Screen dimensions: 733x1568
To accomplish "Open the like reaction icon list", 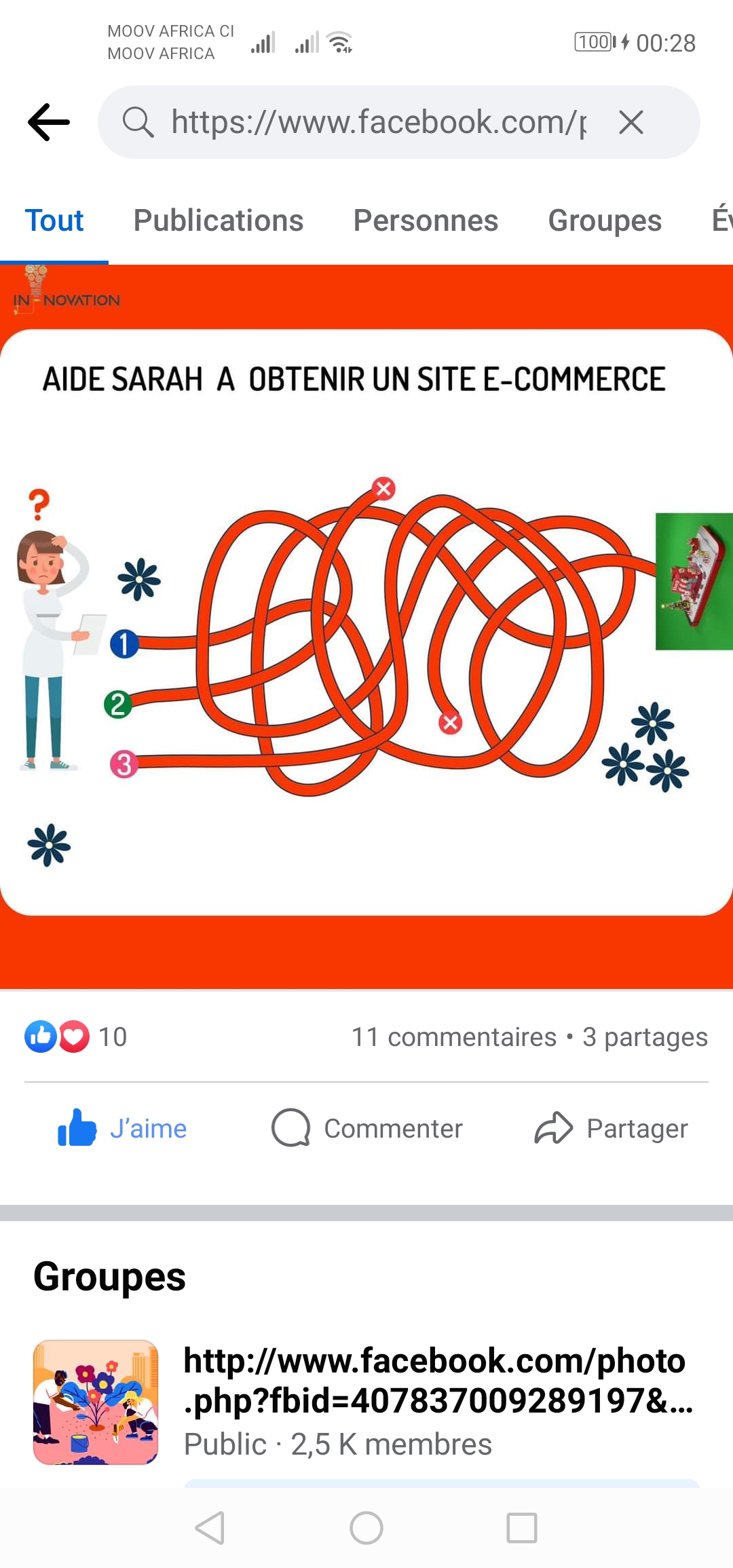I will [41, 1037].
